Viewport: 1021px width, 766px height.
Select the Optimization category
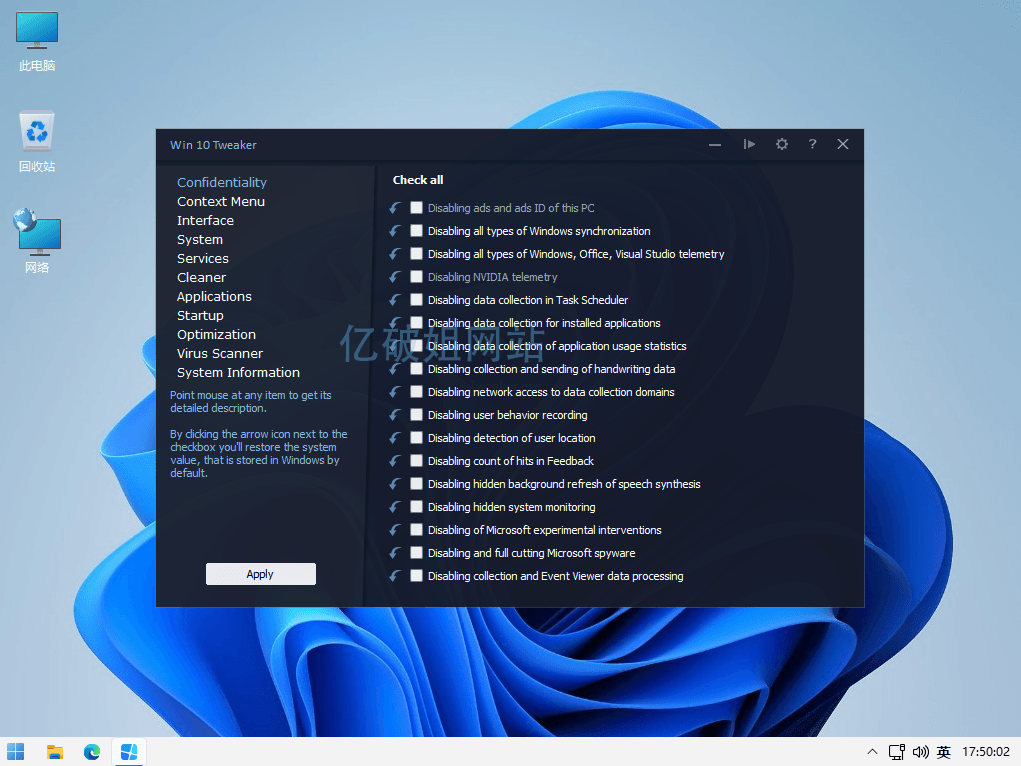tap(216, 334)
